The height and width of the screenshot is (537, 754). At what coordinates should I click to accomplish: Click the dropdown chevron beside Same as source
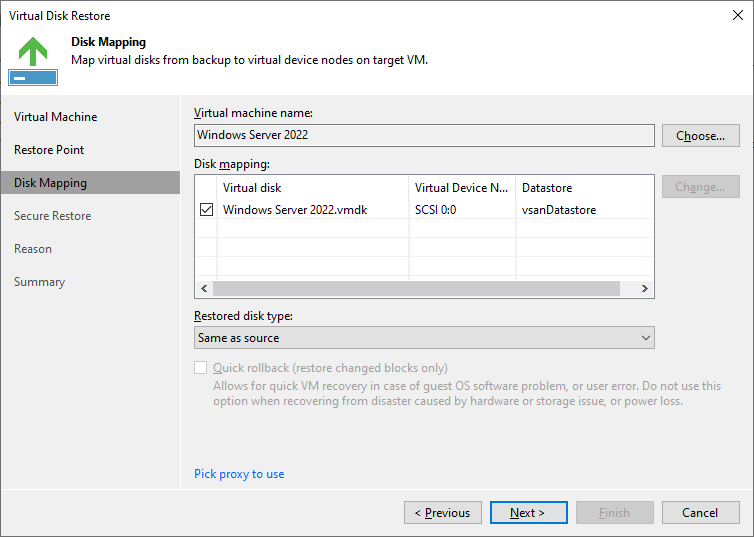click(646, 337)
